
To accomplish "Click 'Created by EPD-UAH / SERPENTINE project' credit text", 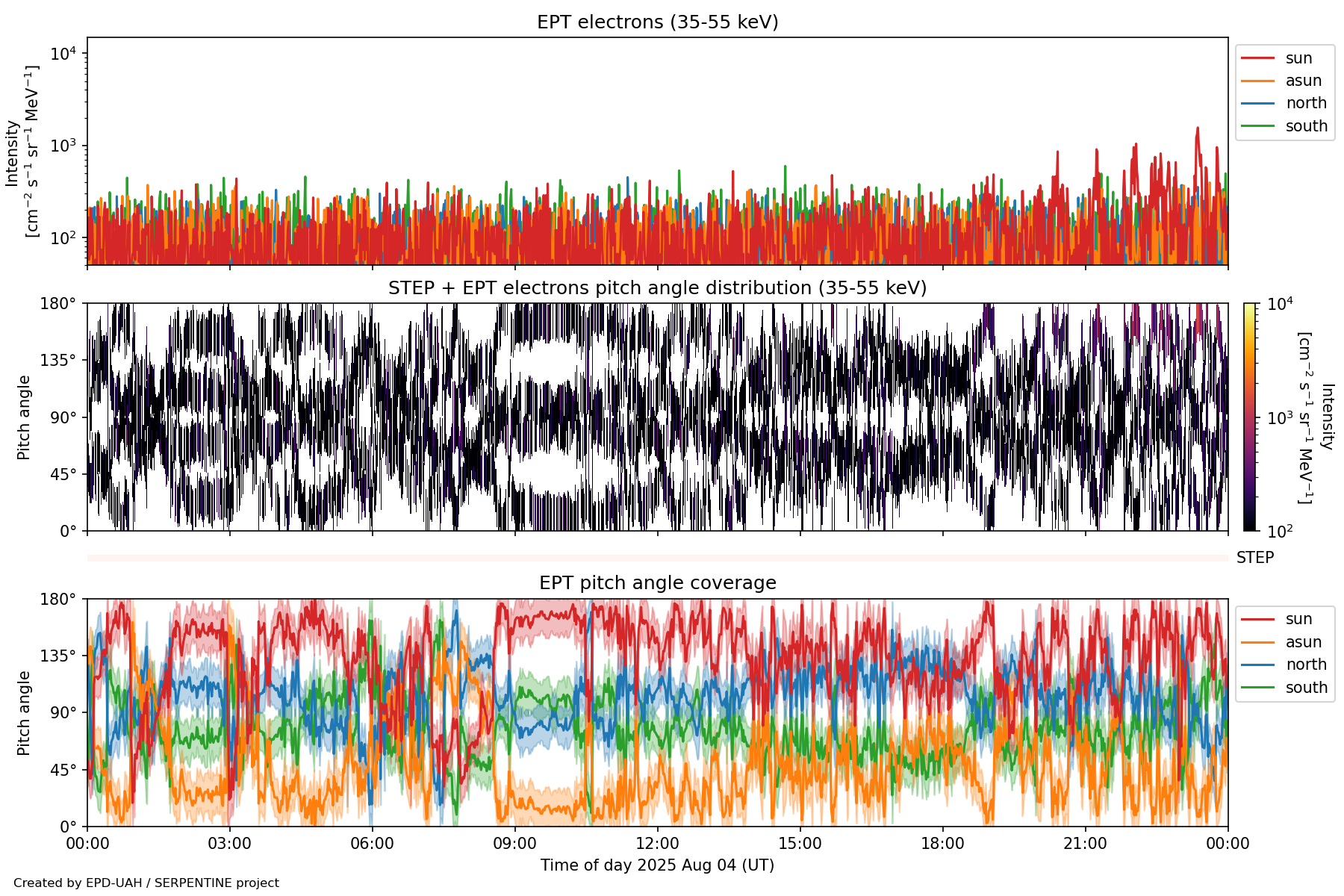I will (x=146, y=883).
